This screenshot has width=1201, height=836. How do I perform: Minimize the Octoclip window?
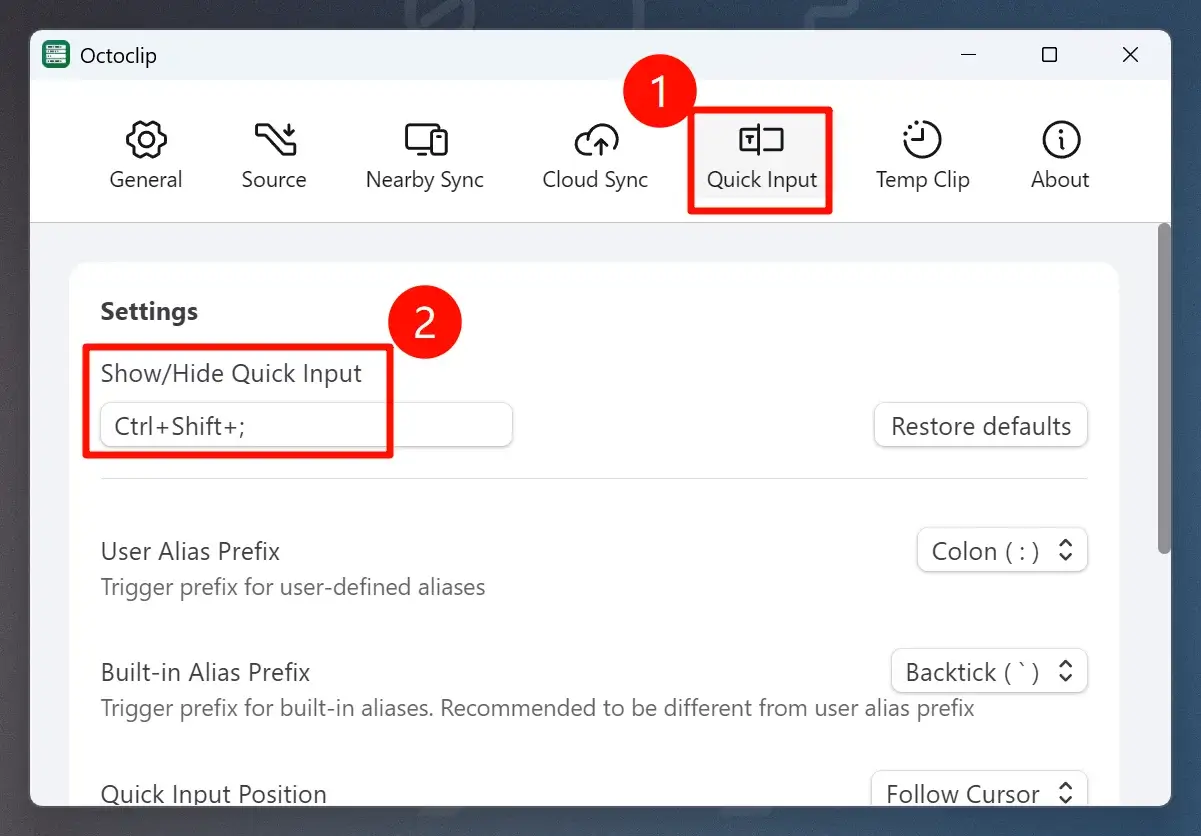click(967, 55)
